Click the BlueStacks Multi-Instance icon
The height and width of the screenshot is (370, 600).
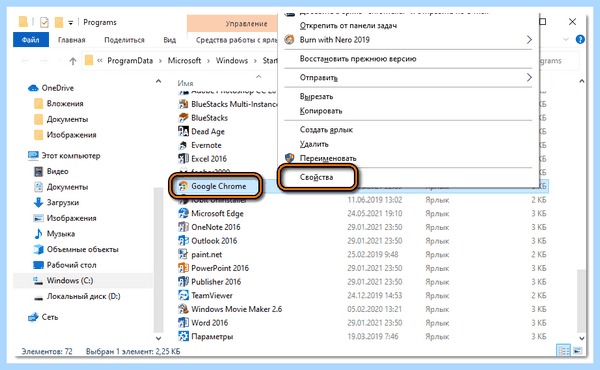(183, 104)
